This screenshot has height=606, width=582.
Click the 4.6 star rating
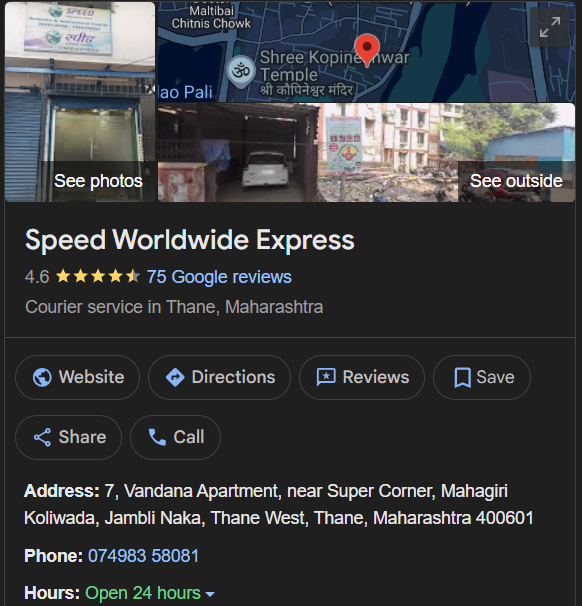coord(82,277)
